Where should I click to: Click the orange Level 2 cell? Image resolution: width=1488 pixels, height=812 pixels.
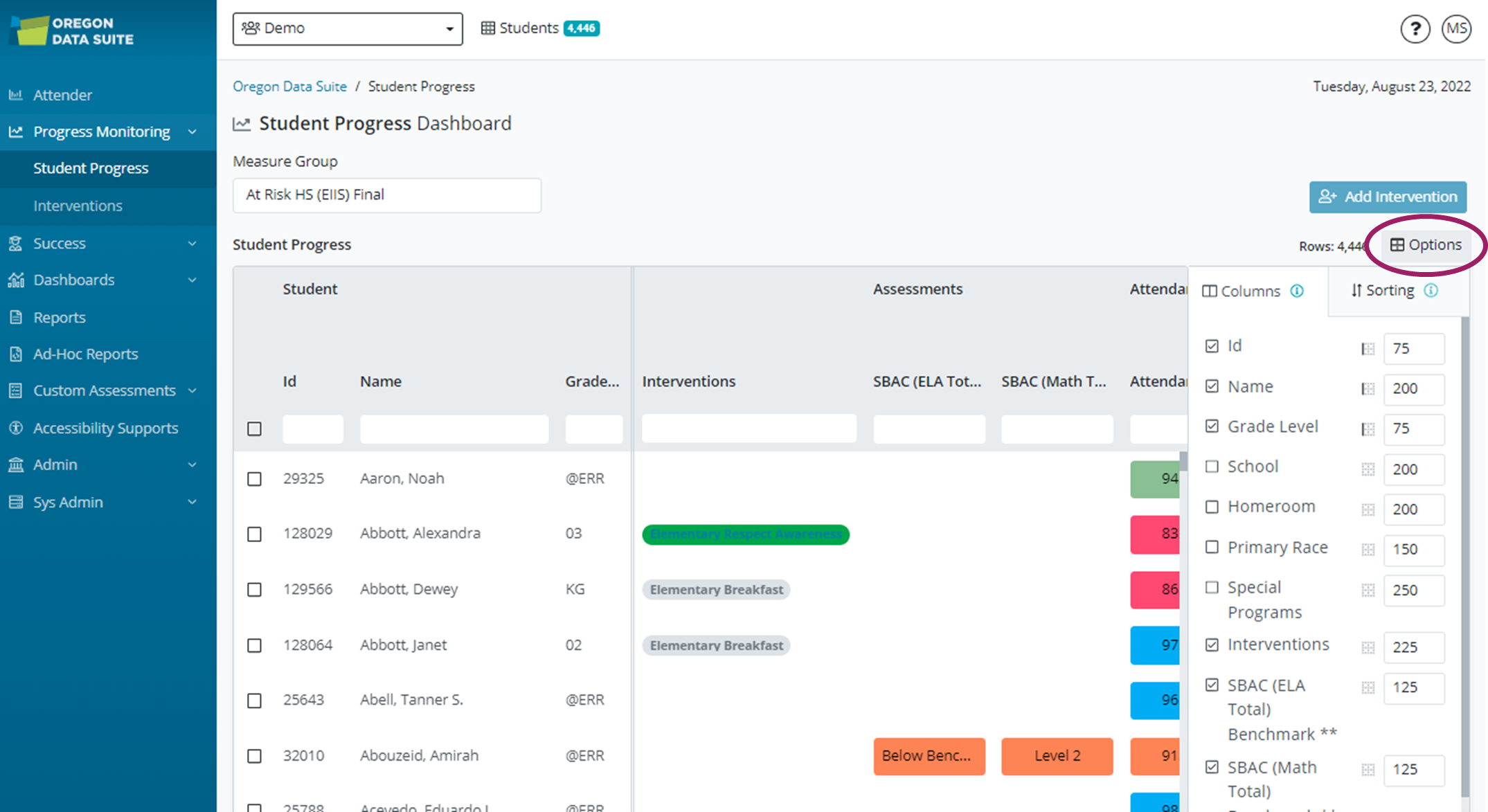pos(1057,756)
